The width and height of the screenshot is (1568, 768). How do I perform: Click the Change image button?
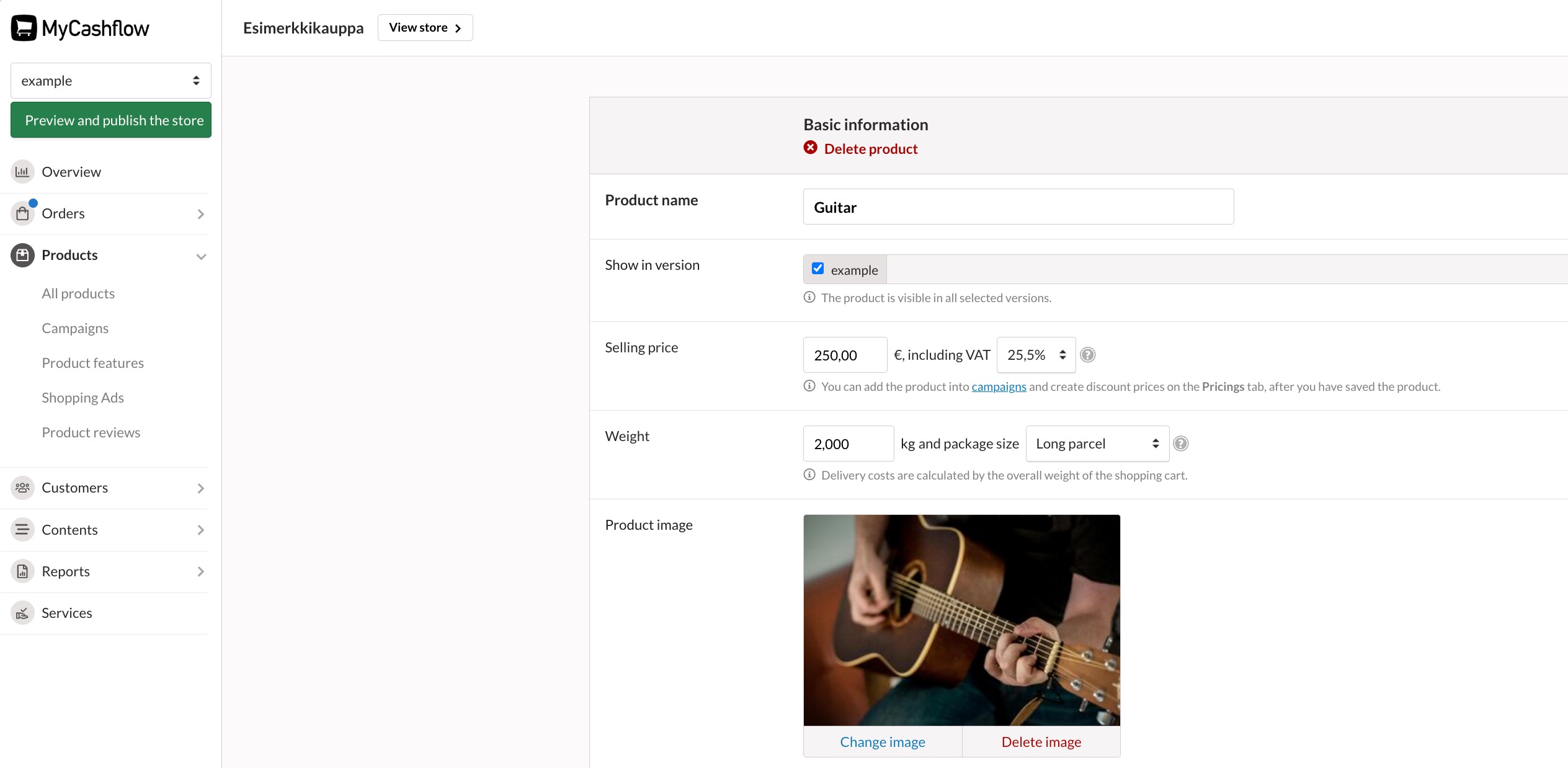882,742
